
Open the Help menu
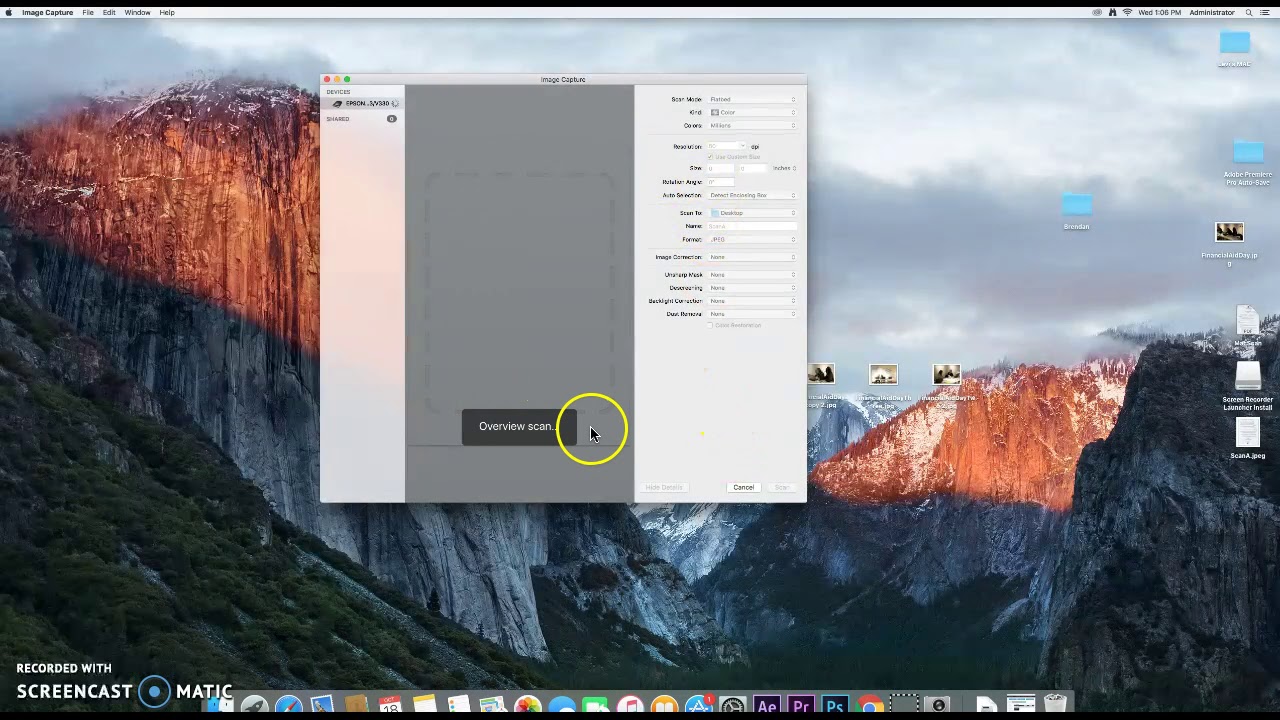coord(167,12)
